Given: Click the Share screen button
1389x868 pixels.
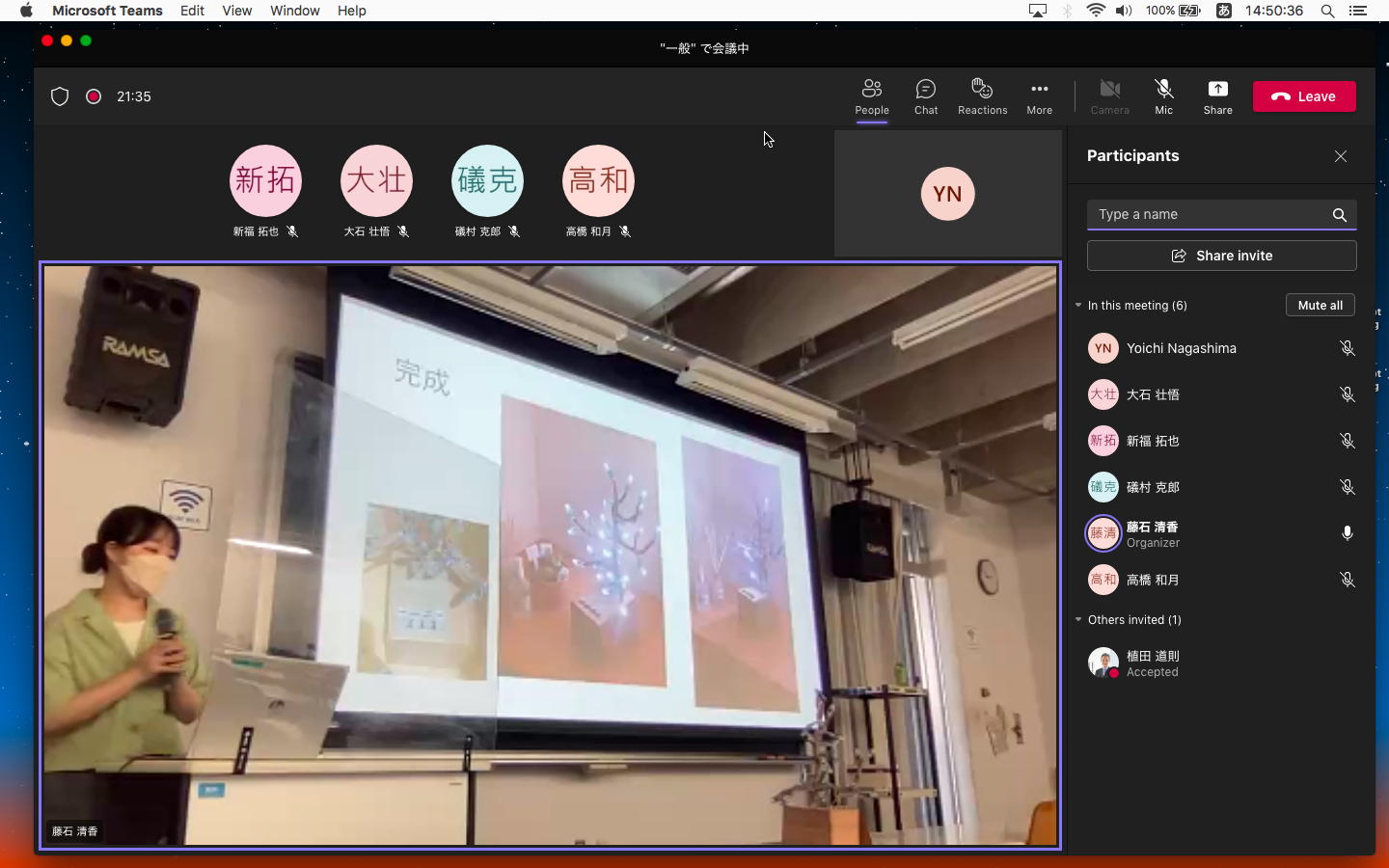Looking at the screenshot, I should pos(1217,96).
